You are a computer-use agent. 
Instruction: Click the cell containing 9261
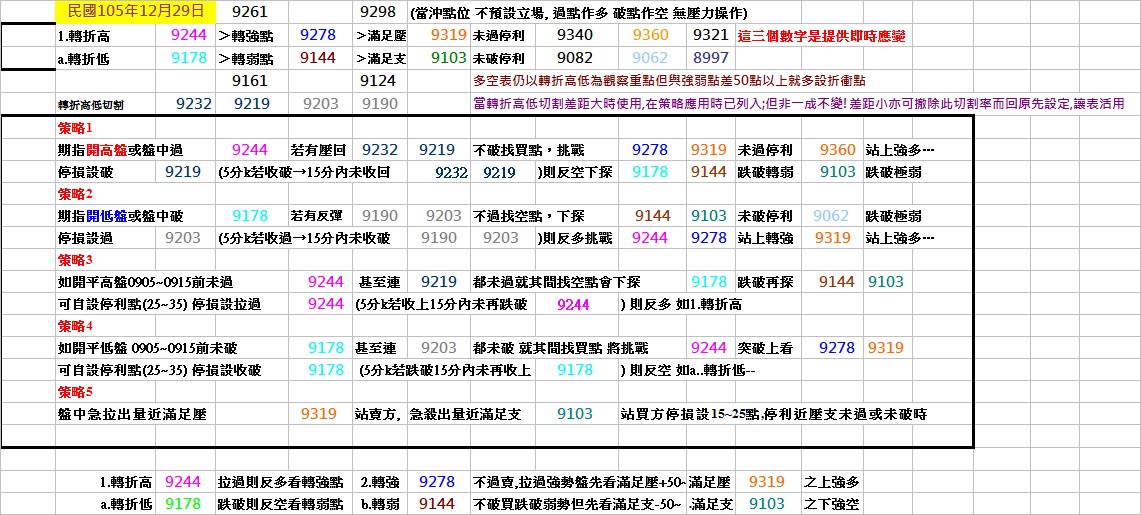coord(251,12)
